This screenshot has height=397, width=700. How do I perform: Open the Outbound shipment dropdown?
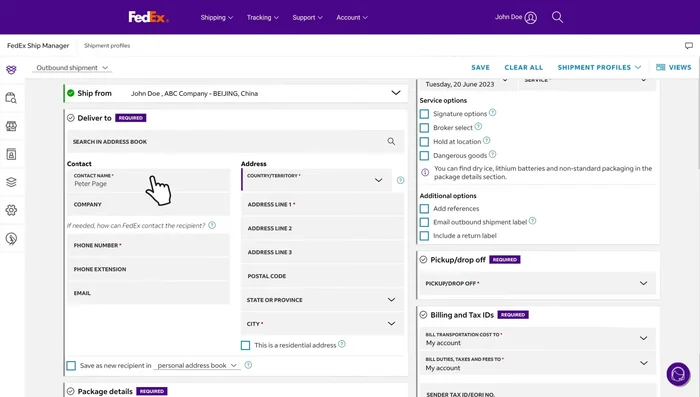72,68
